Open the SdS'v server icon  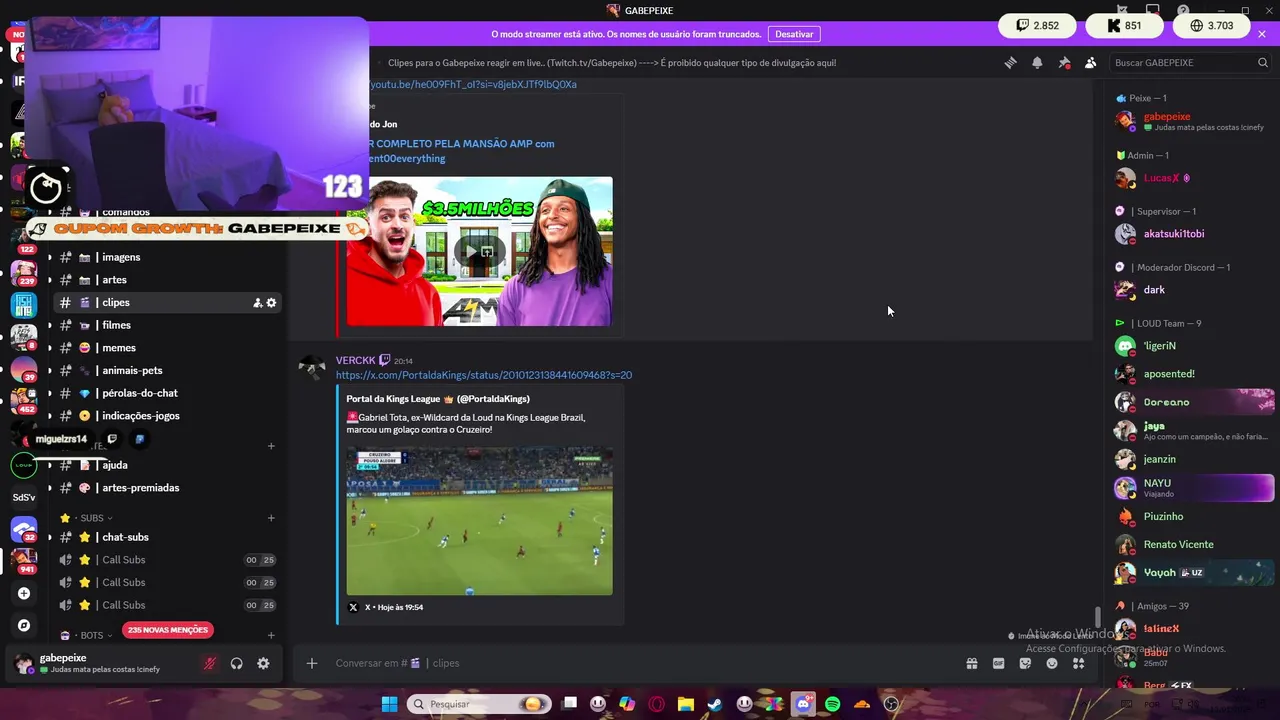(24, 497)
